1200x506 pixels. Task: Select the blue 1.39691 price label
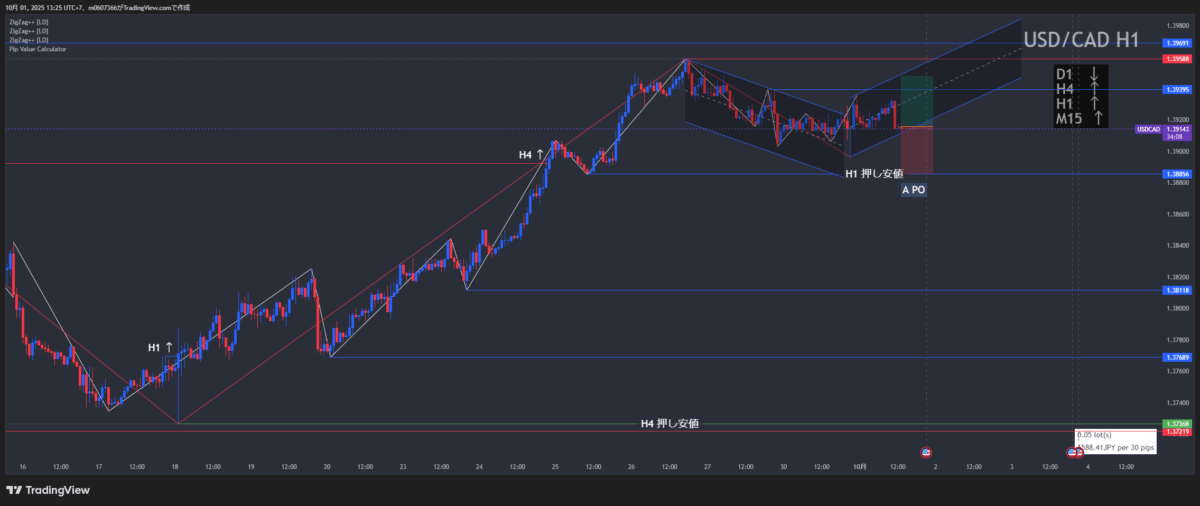1176,43
